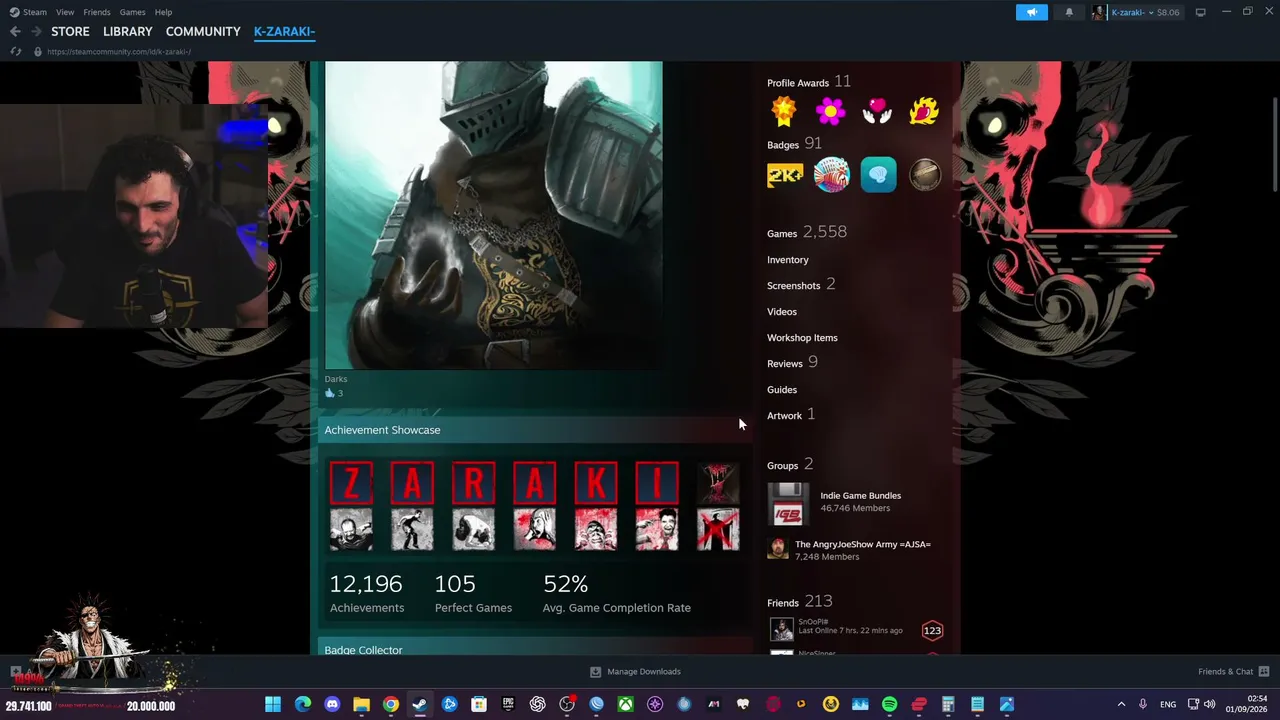The height and width of the screenshot is (720, 1280).
Task: Open the Reviews link
Action: tap(792, 363)
